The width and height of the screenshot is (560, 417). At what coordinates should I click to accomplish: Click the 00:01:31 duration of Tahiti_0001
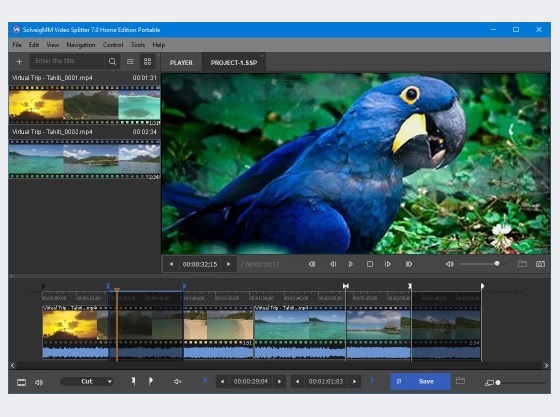(144, 78)
